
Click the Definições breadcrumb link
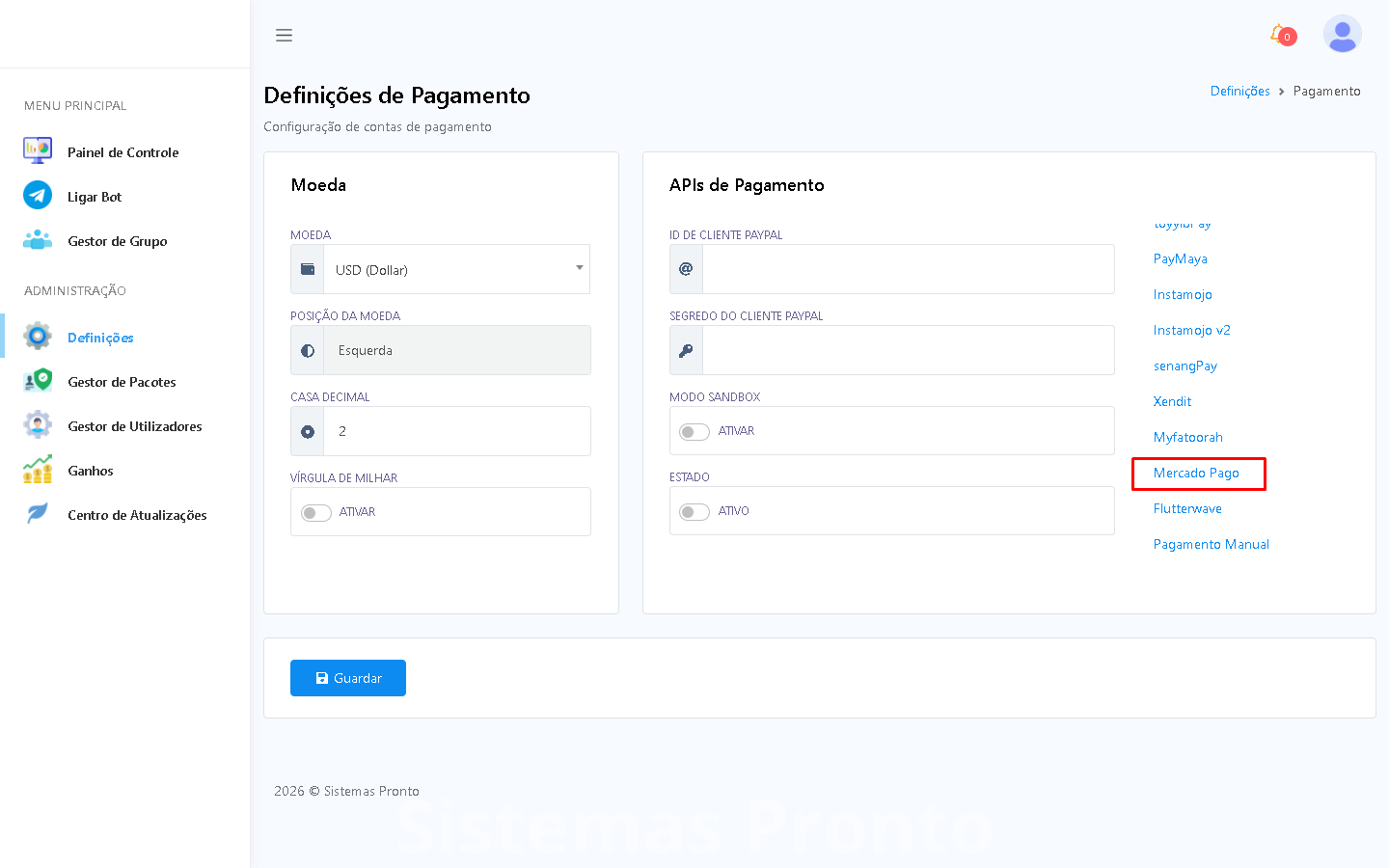(x=1239, y=91)
